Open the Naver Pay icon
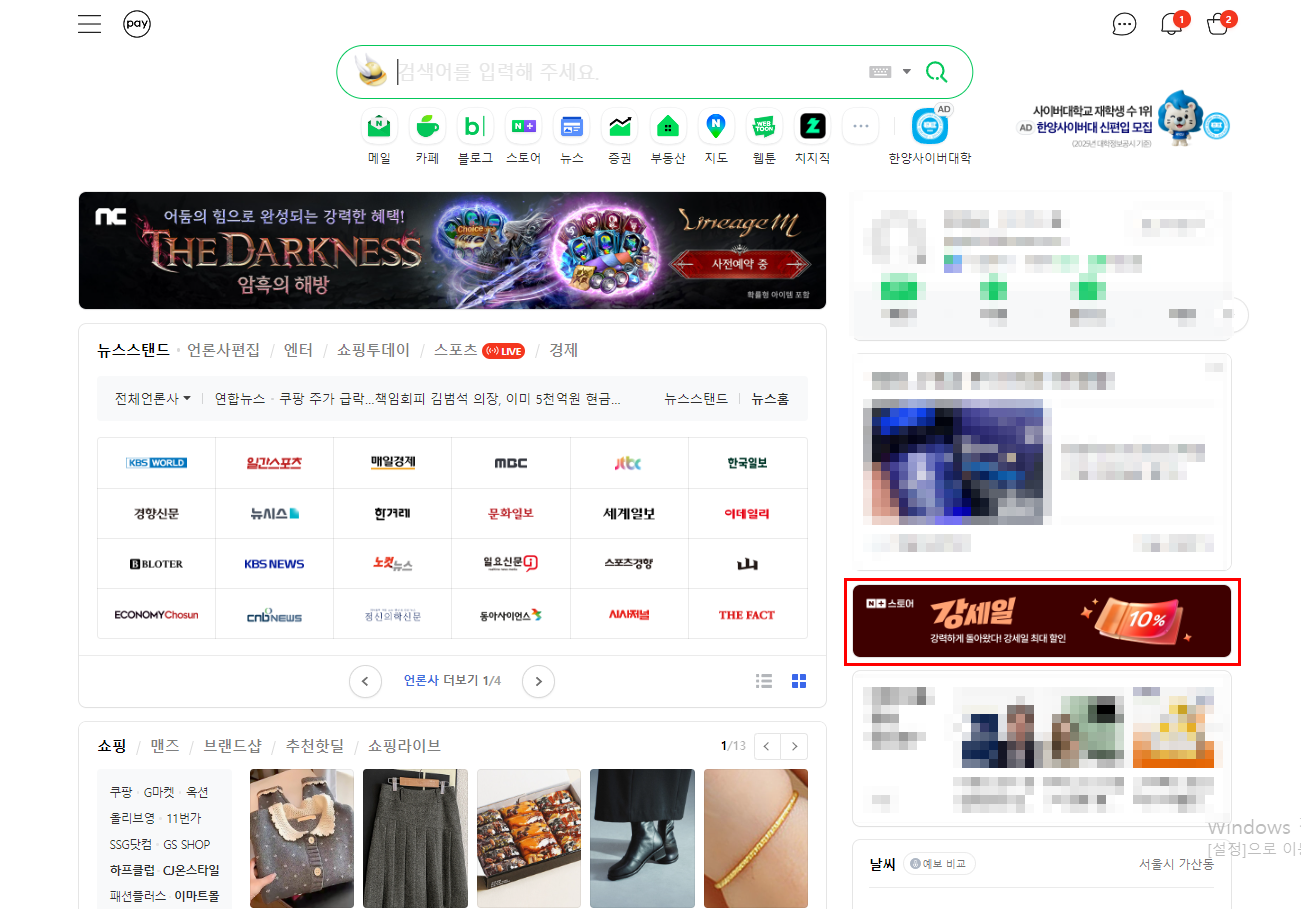 137,24
